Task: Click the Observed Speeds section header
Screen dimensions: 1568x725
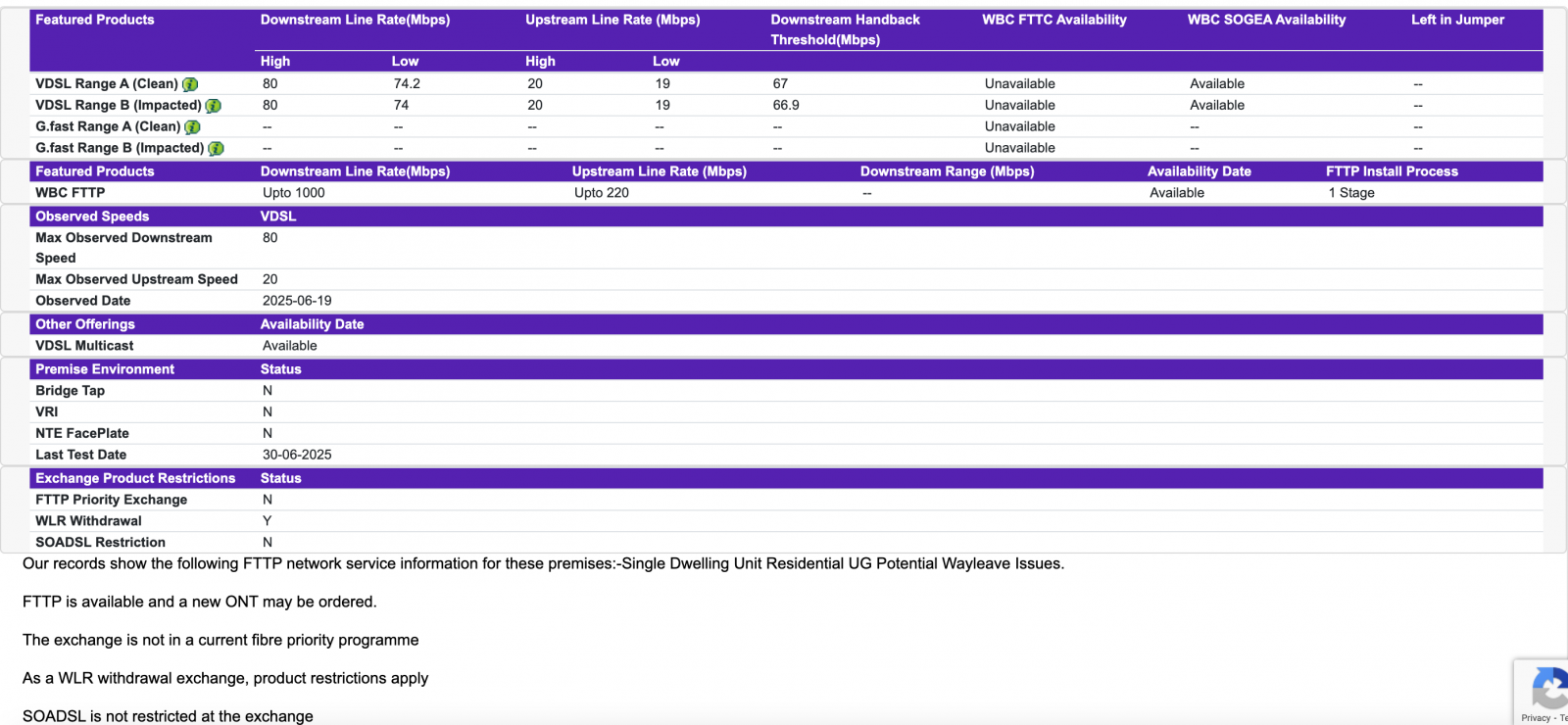Action: coord(92,217)
